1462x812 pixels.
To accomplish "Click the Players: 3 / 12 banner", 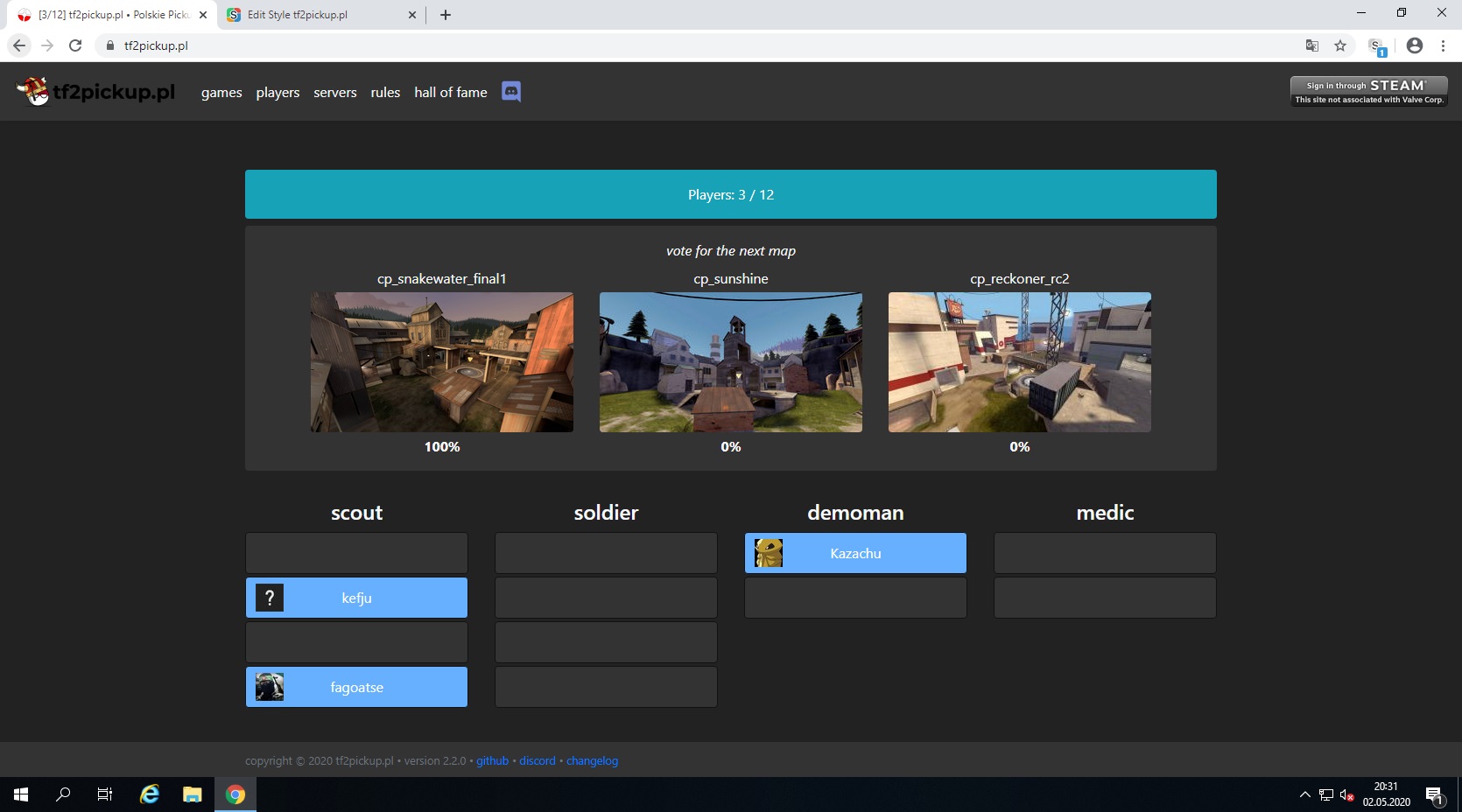I will (731, 194).
